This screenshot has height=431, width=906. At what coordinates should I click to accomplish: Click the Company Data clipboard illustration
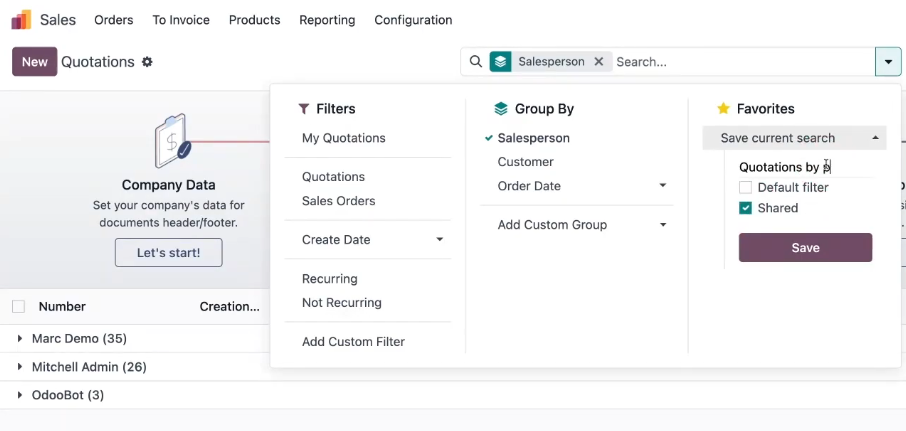coord(173,140)
